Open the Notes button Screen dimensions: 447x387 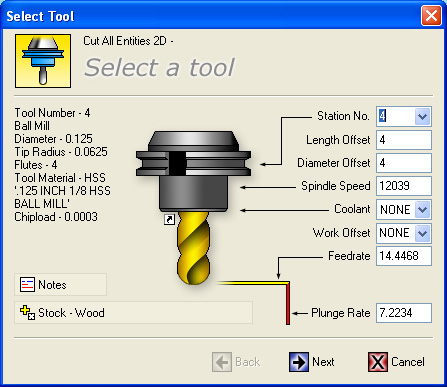60,285
